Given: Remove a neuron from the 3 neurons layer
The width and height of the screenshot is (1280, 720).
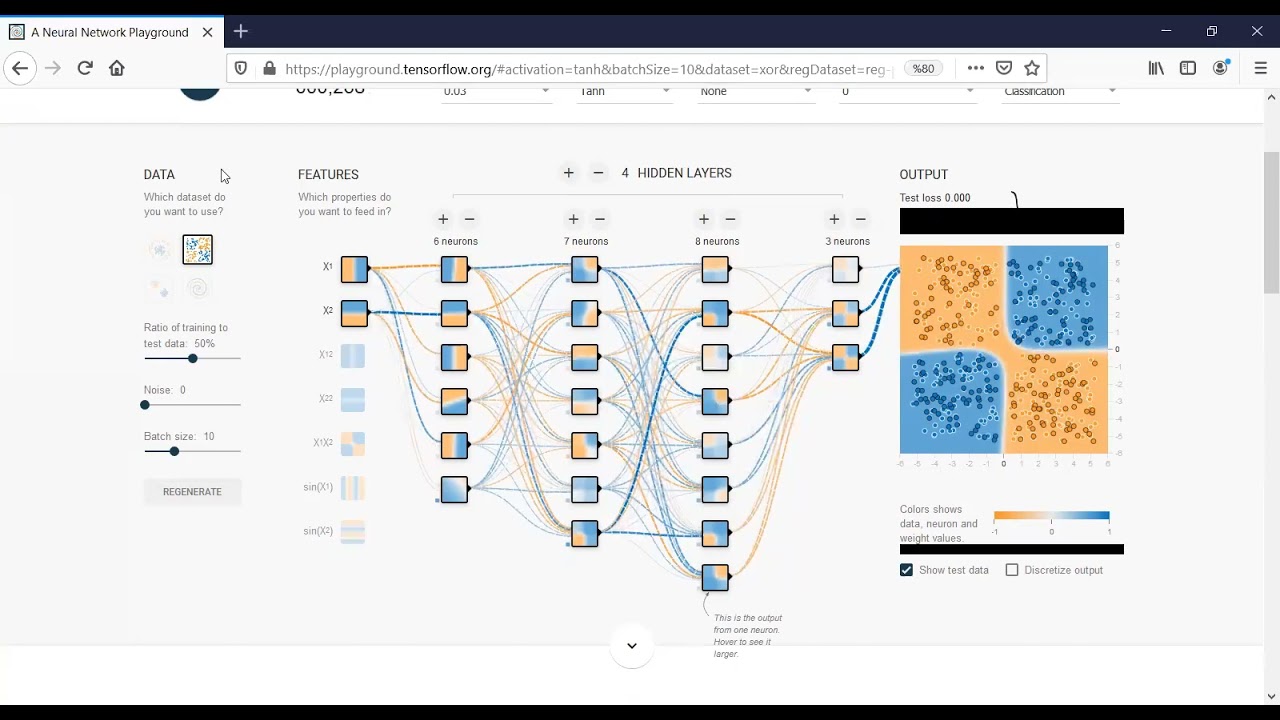Looking at the screenshot, I should (x=860, y=219).
